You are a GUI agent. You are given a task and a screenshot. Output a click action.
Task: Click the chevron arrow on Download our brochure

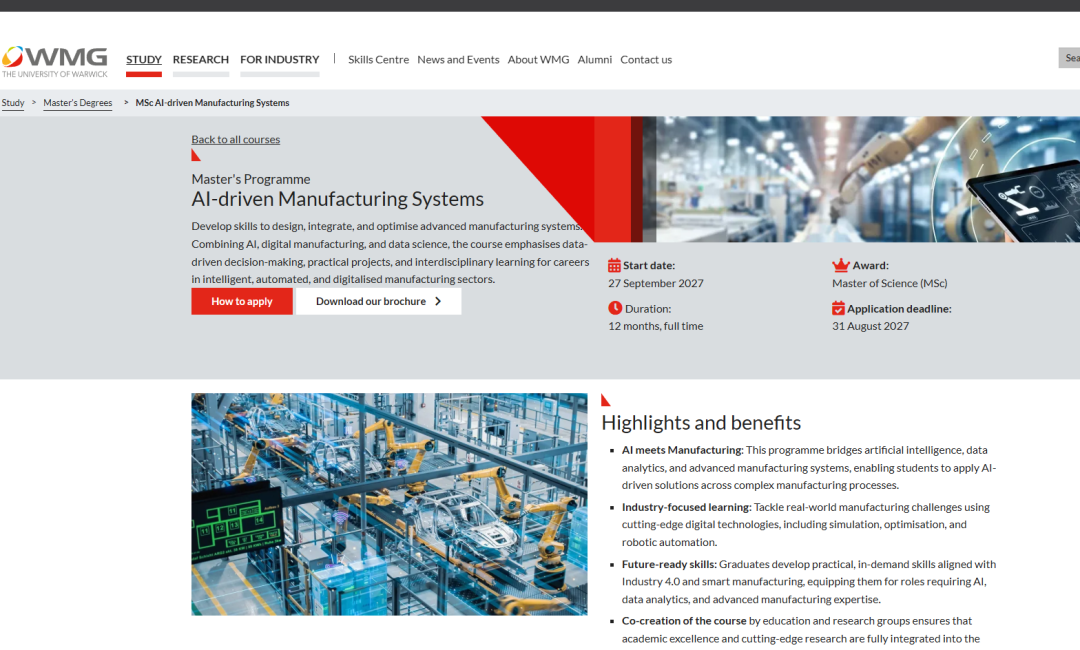tap(438, 302)
